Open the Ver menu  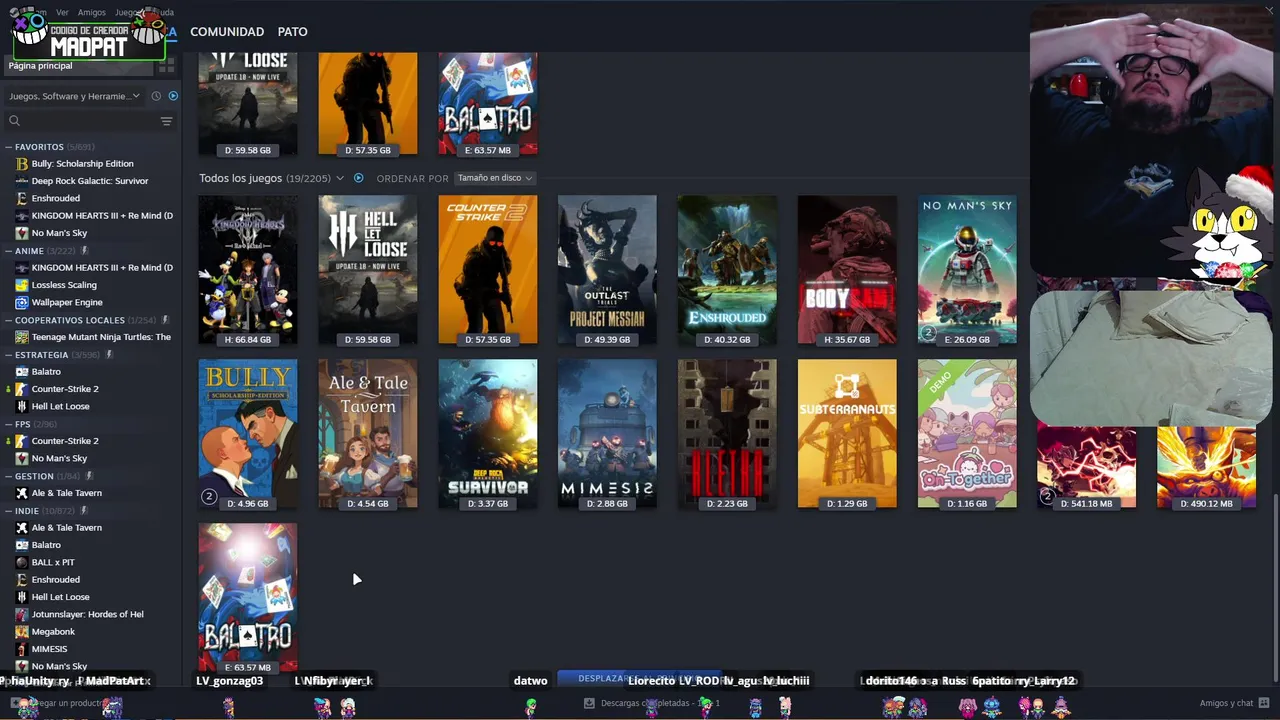pyautogui.click(x=62, y=12)
